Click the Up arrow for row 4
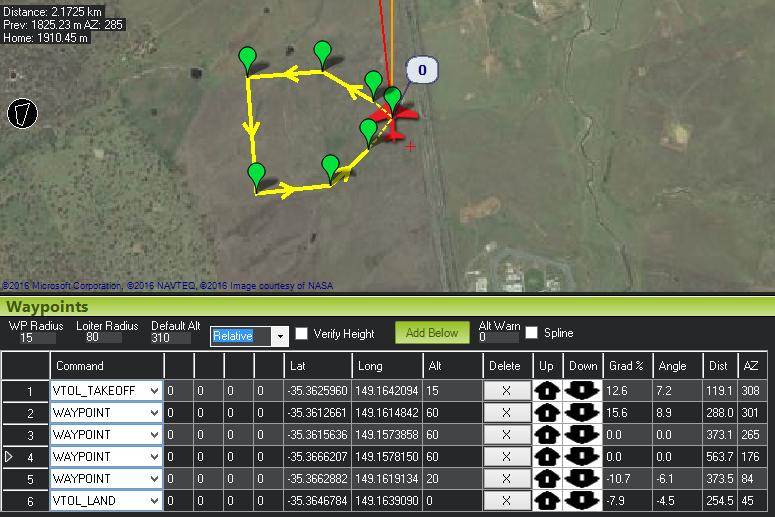The image size is (775, 517). pyautogui.click(x=547, y=457)
